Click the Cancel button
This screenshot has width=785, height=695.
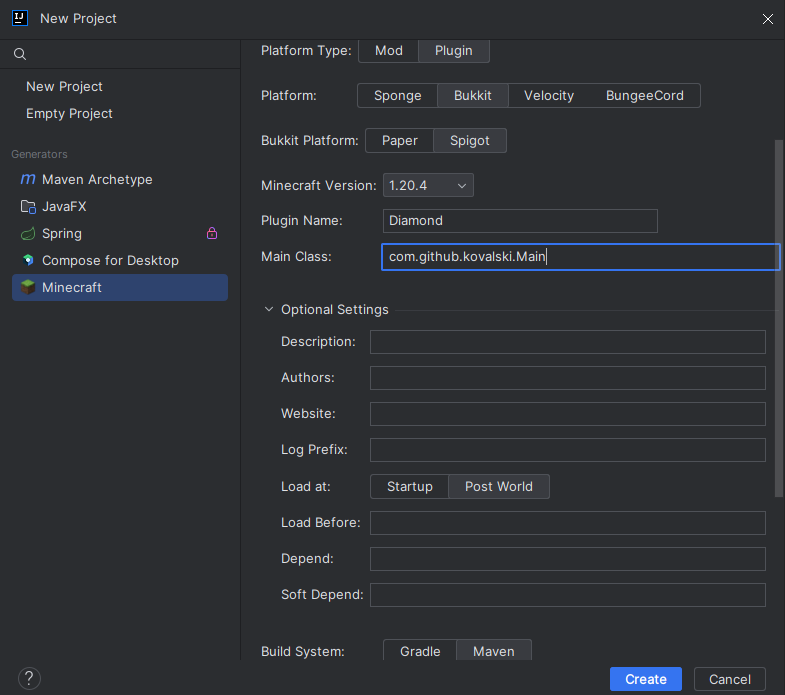tap(729, 679)
